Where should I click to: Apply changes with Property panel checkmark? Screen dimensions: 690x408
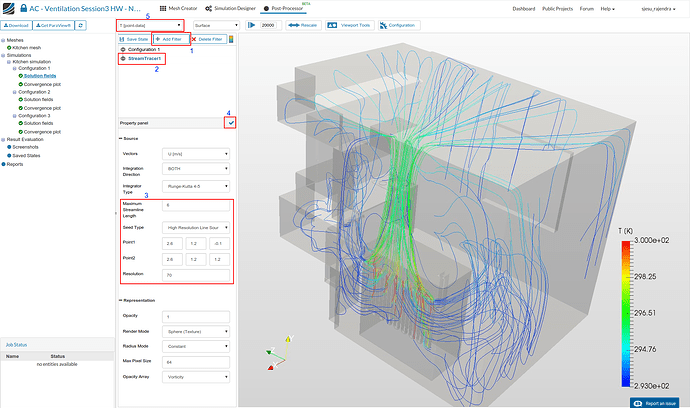(x=231, y=123)
